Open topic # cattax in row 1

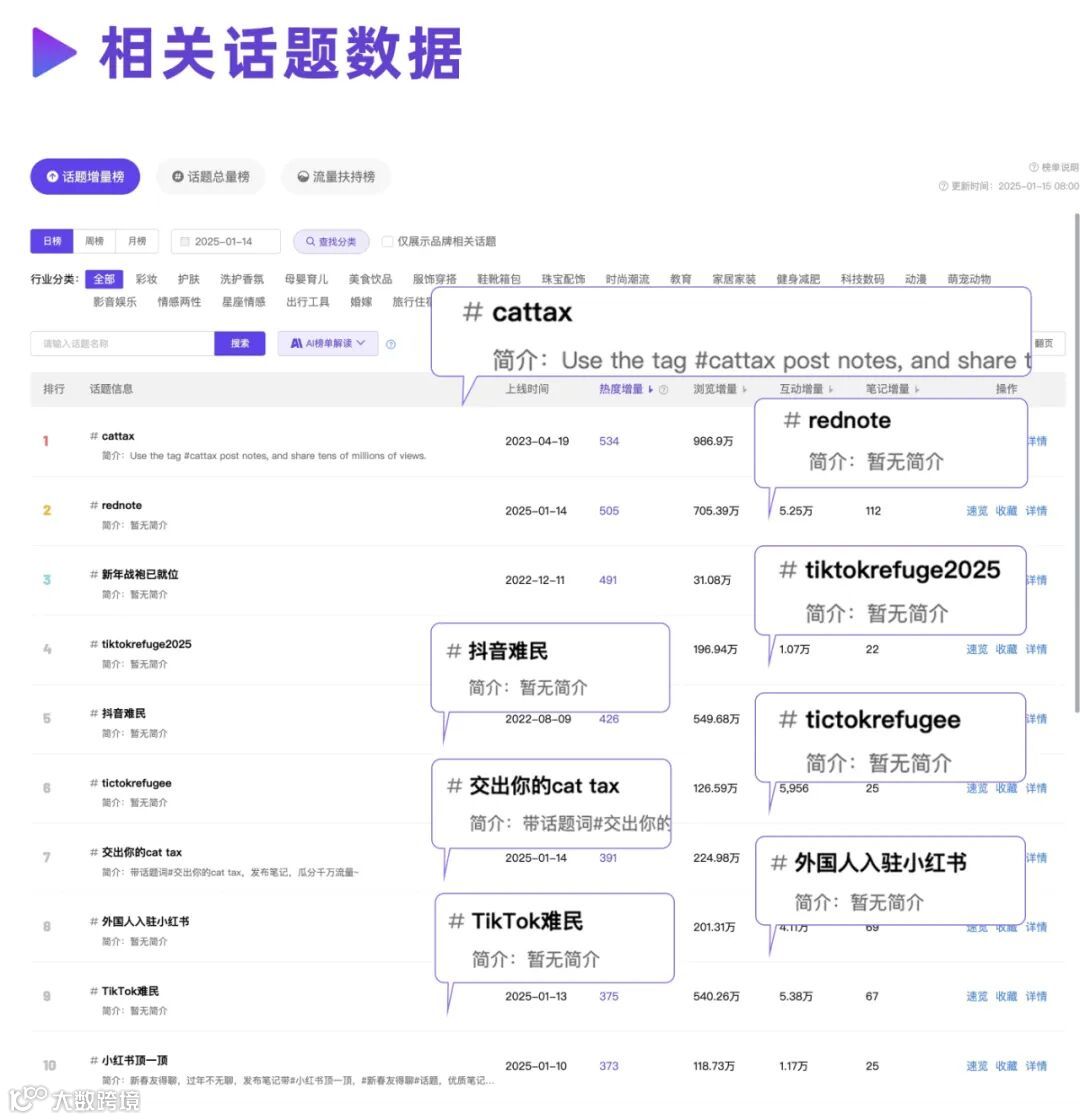[x=112, y=436]
